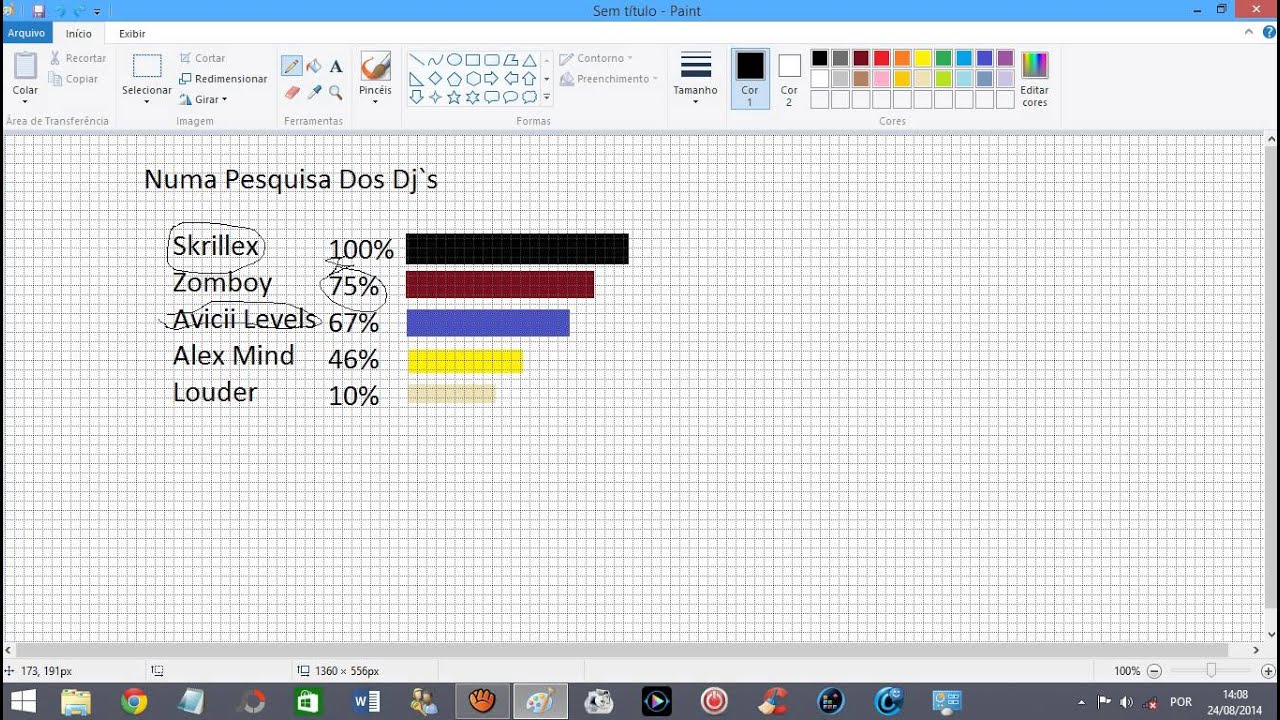Pick the down arrow shape
This screenshot has width=1280, height=720.
point(416,97)
